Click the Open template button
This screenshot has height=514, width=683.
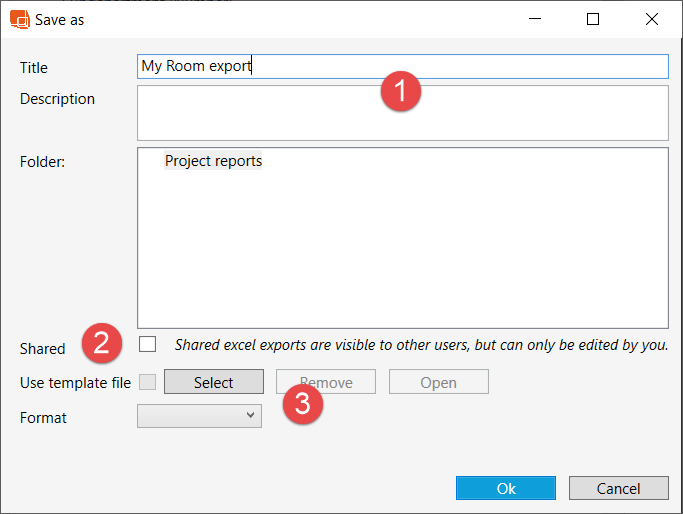point(438,382)
